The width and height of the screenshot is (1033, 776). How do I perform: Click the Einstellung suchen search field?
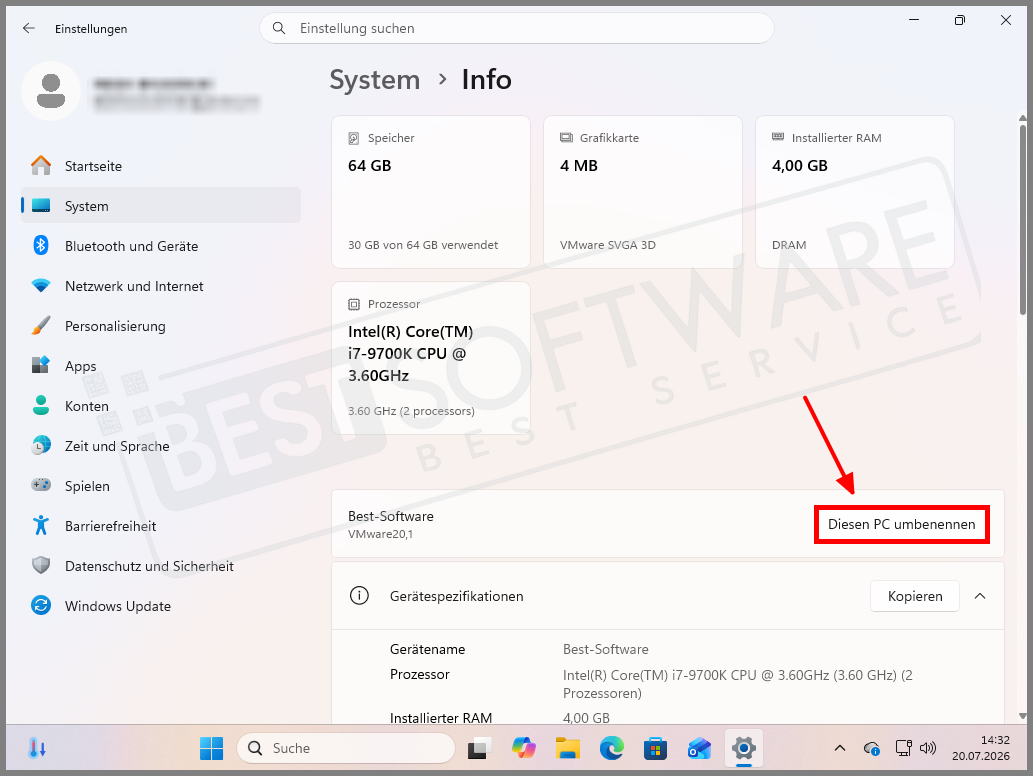(516, 28)
